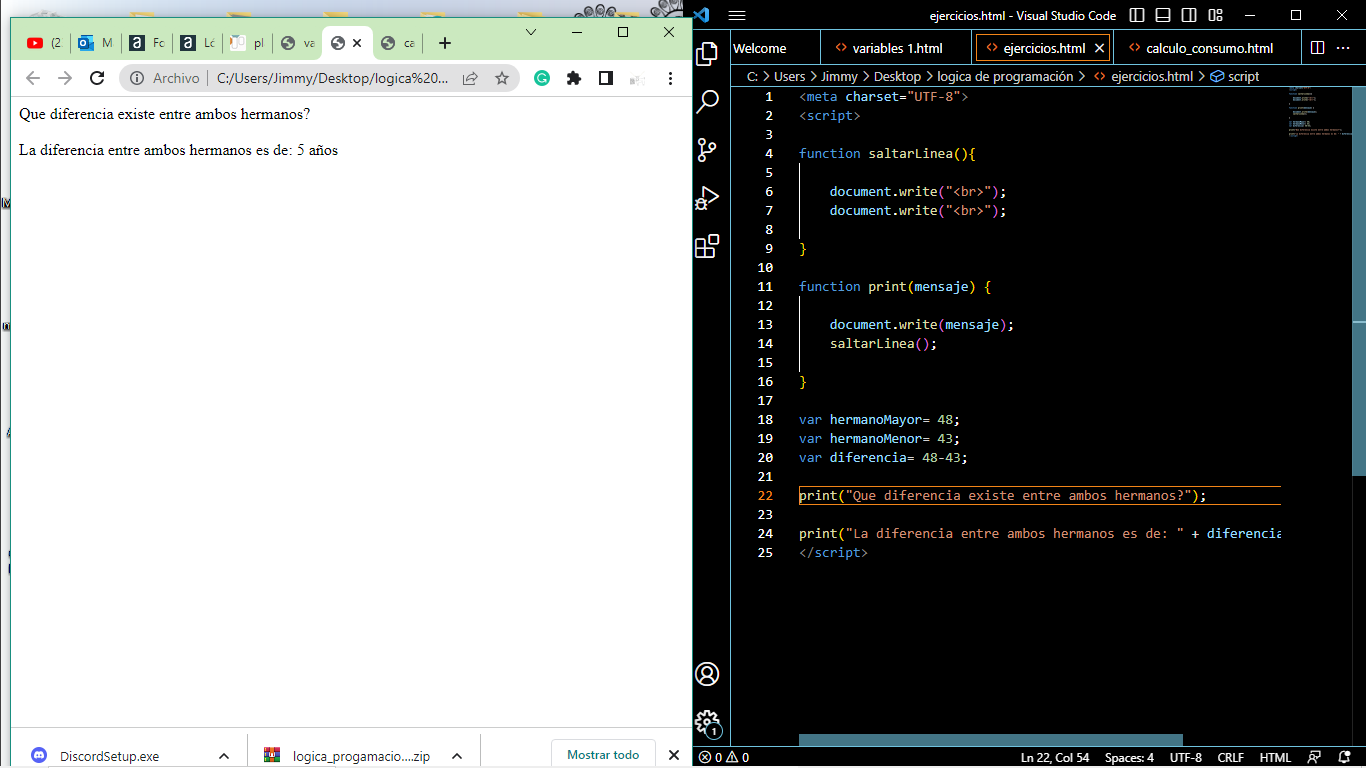
Task: Go forward in Chrome
Action: click(x=65, y=78)
